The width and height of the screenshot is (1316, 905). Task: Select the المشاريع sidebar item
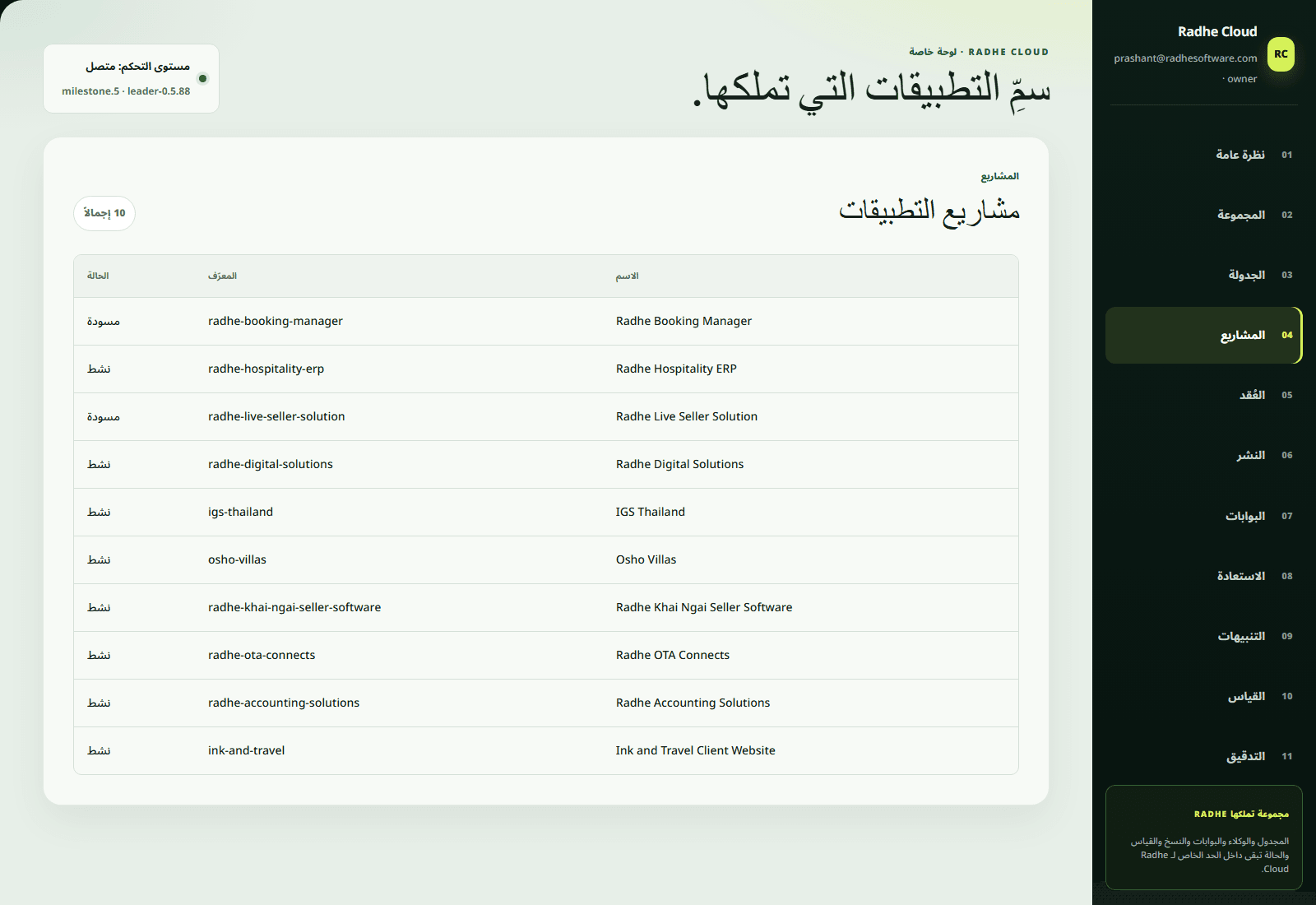1203,335
